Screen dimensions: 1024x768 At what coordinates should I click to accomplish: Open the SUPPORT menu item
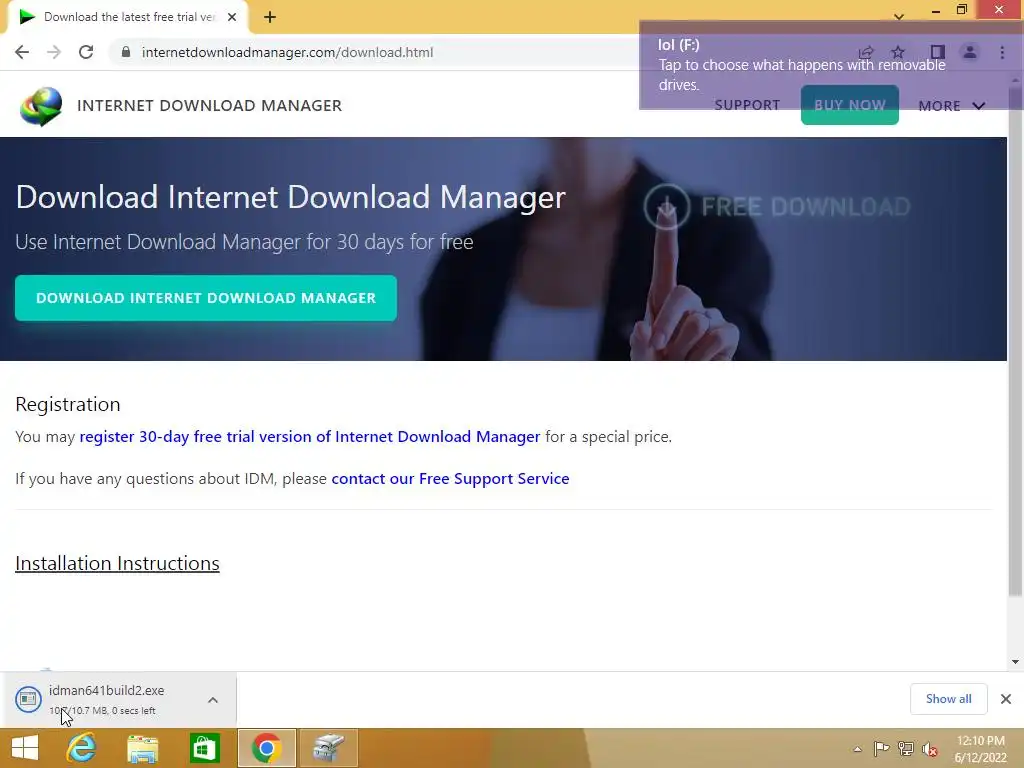[747, 105]
